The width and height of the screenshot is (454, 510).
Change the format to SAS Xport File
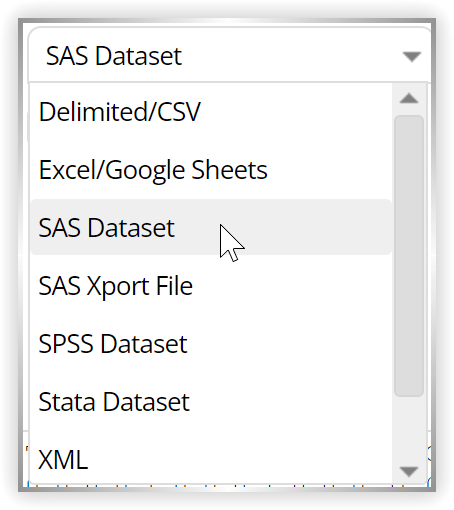(211, 286)
